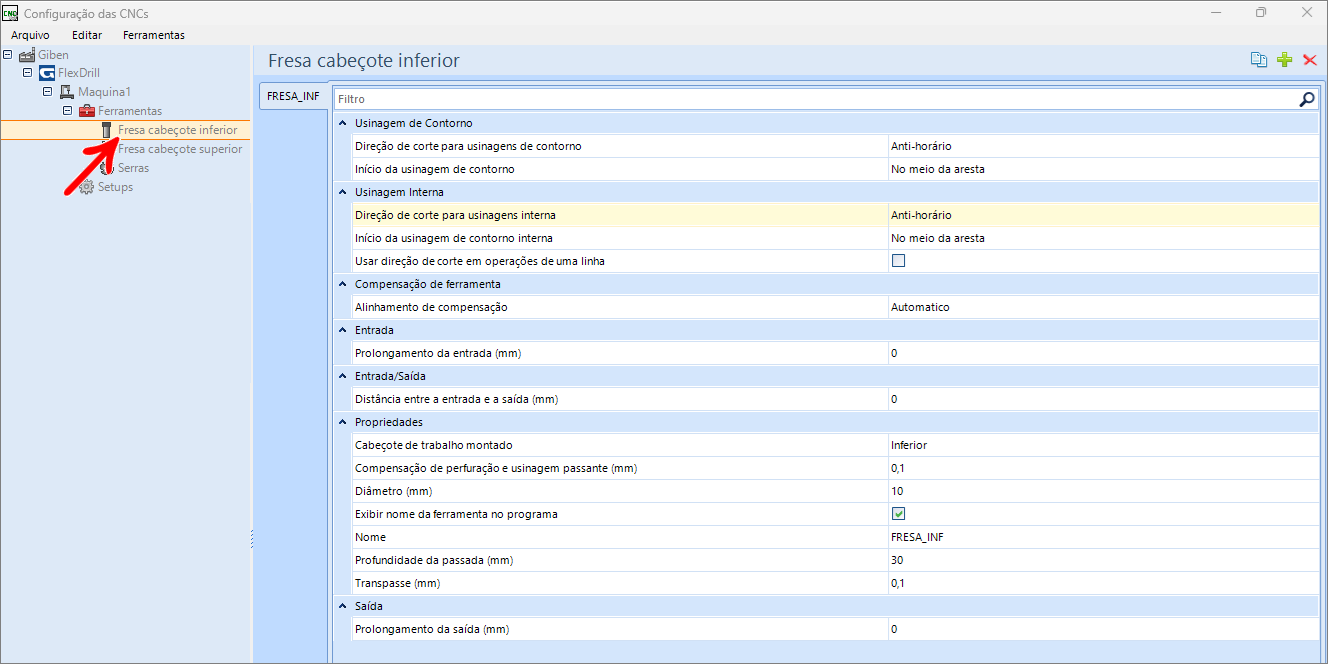Select 'Fresa cabeçote superior' in tree
The height and width of the screenshot is (665, 1330).
[x=180, y=149]
